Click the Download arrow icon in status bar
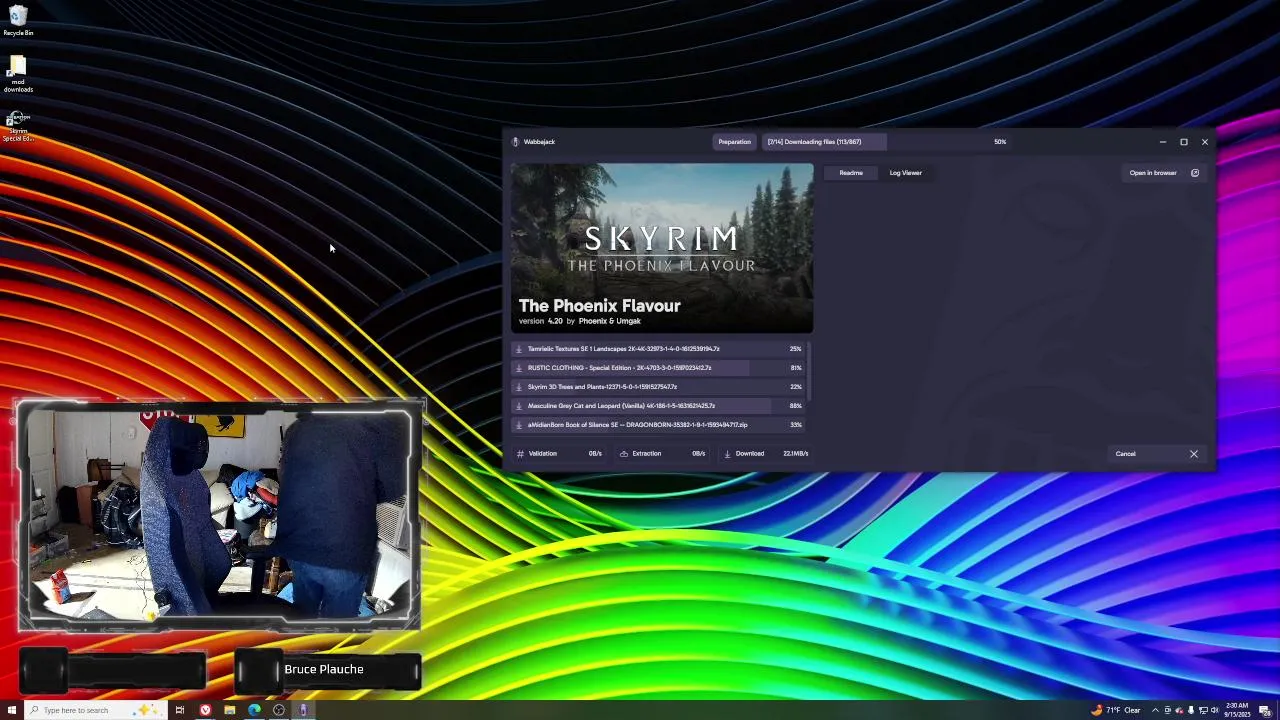The height and width of the screenshot is (720, 1280). (727, 454)
